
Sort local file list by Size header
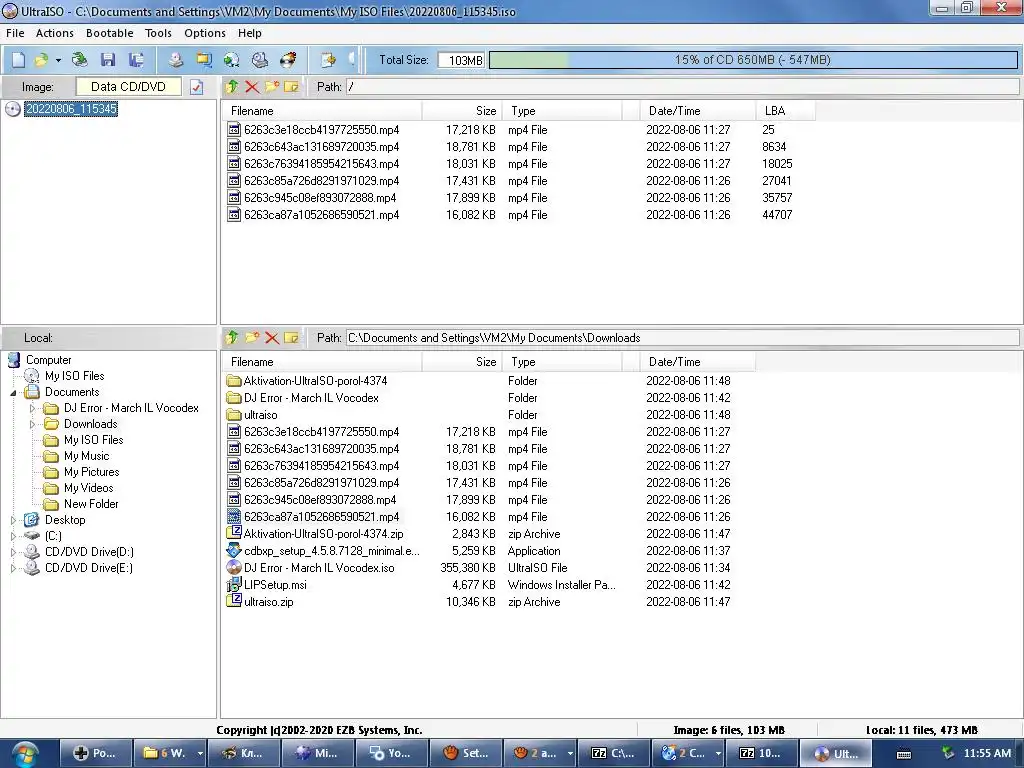(x=462, y=362)
